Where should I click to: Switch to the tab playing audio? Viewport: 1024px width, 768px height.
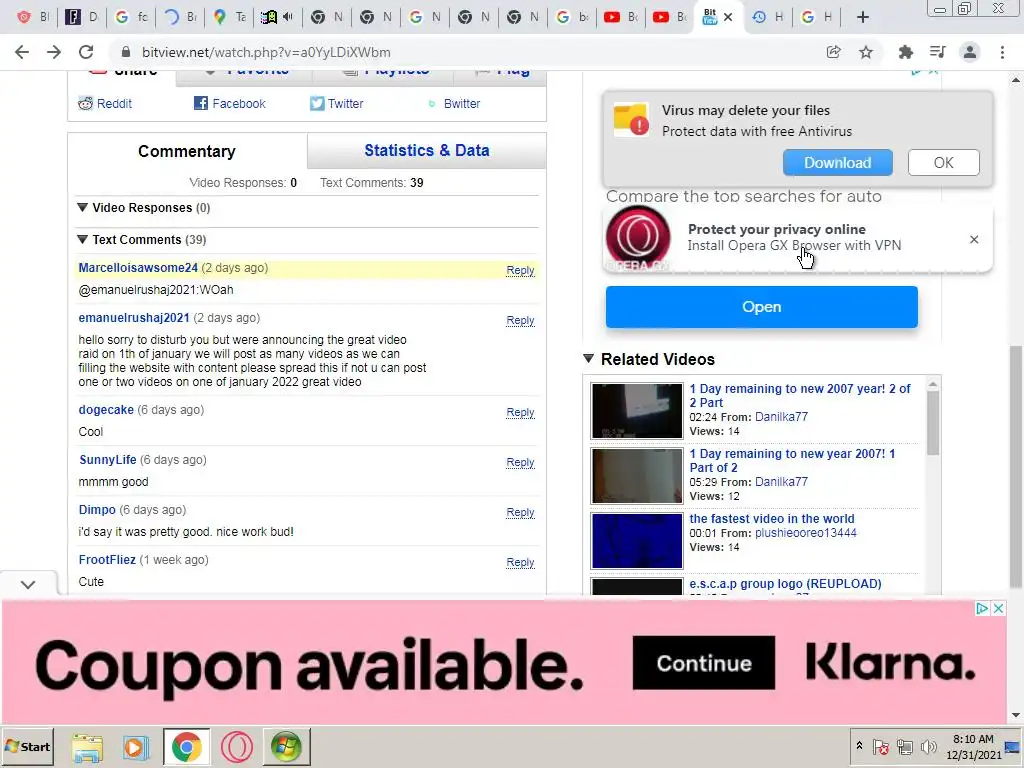(x=278, y=17)
